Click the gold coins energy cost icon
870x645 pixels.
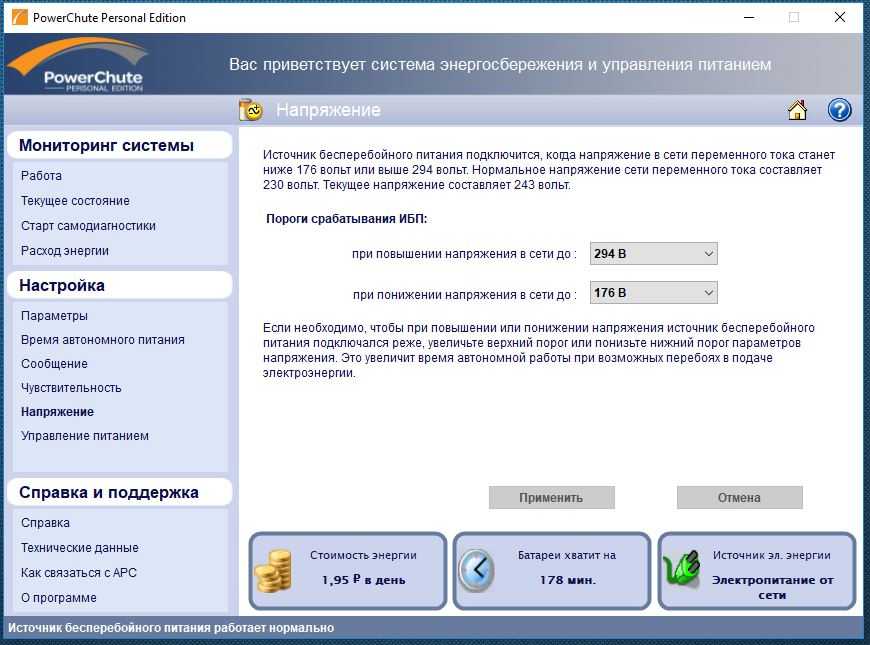(x=273, y=572)
